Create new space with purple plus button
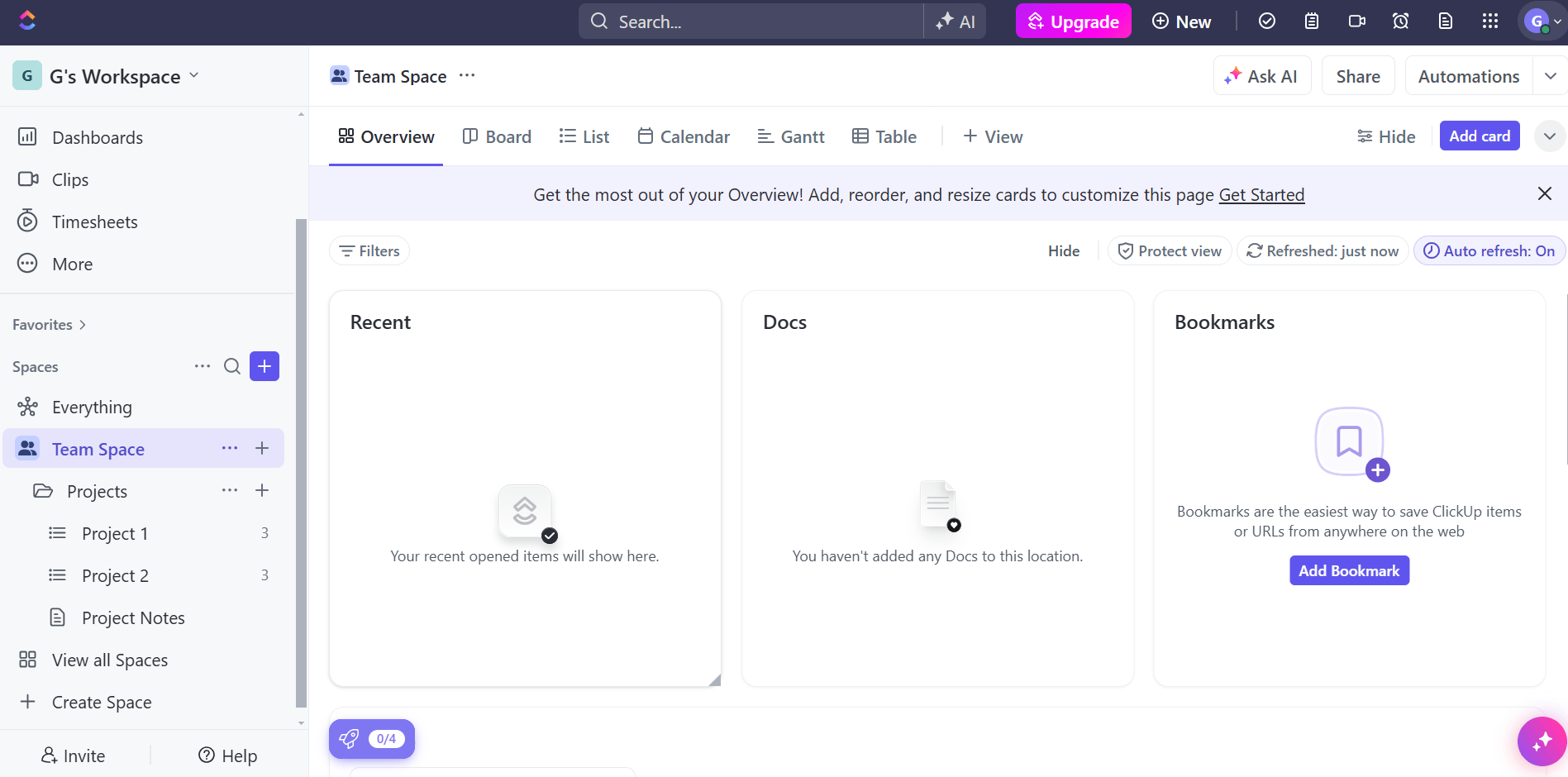1568x777 pixels. (265, 366)
